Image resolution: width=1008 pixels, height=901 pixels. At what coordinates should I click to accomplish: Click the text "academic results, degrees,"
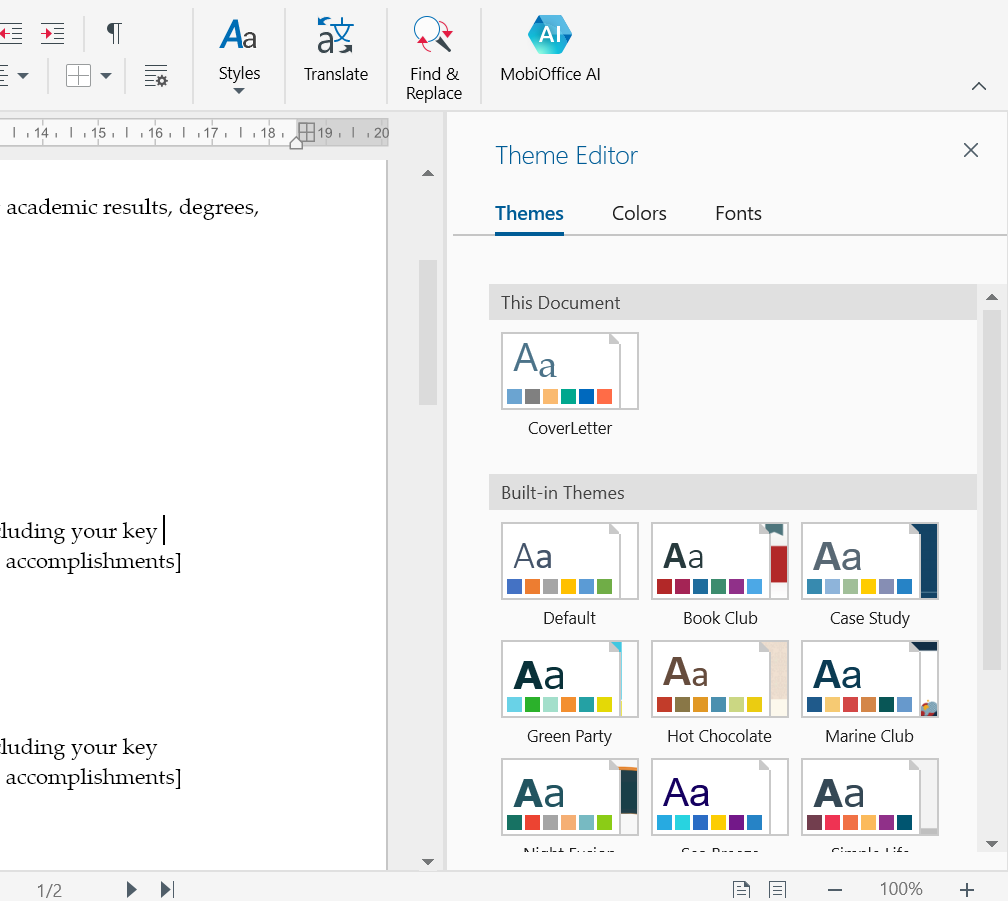pyautogui.click(x=132, y=208)
